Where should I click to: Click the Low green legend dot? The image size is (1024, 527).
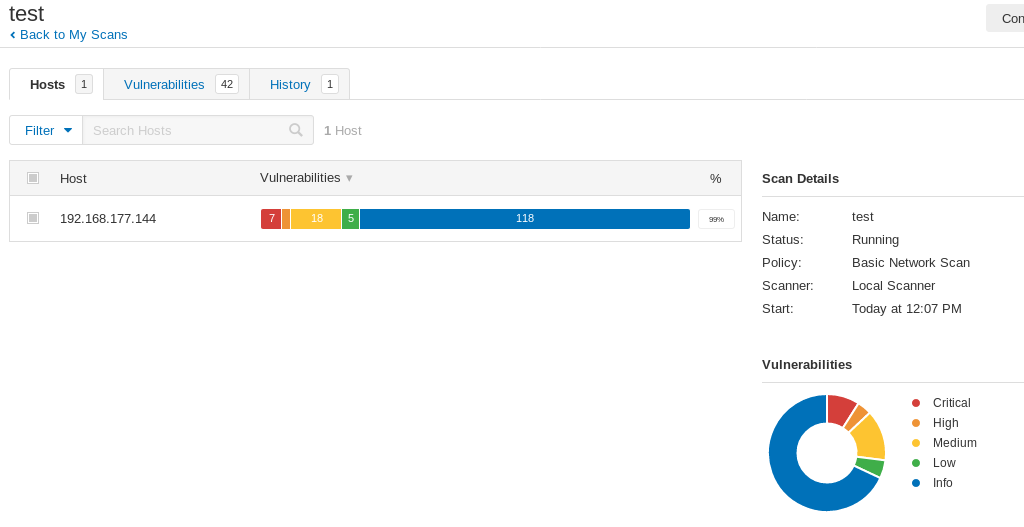(916, 463)
